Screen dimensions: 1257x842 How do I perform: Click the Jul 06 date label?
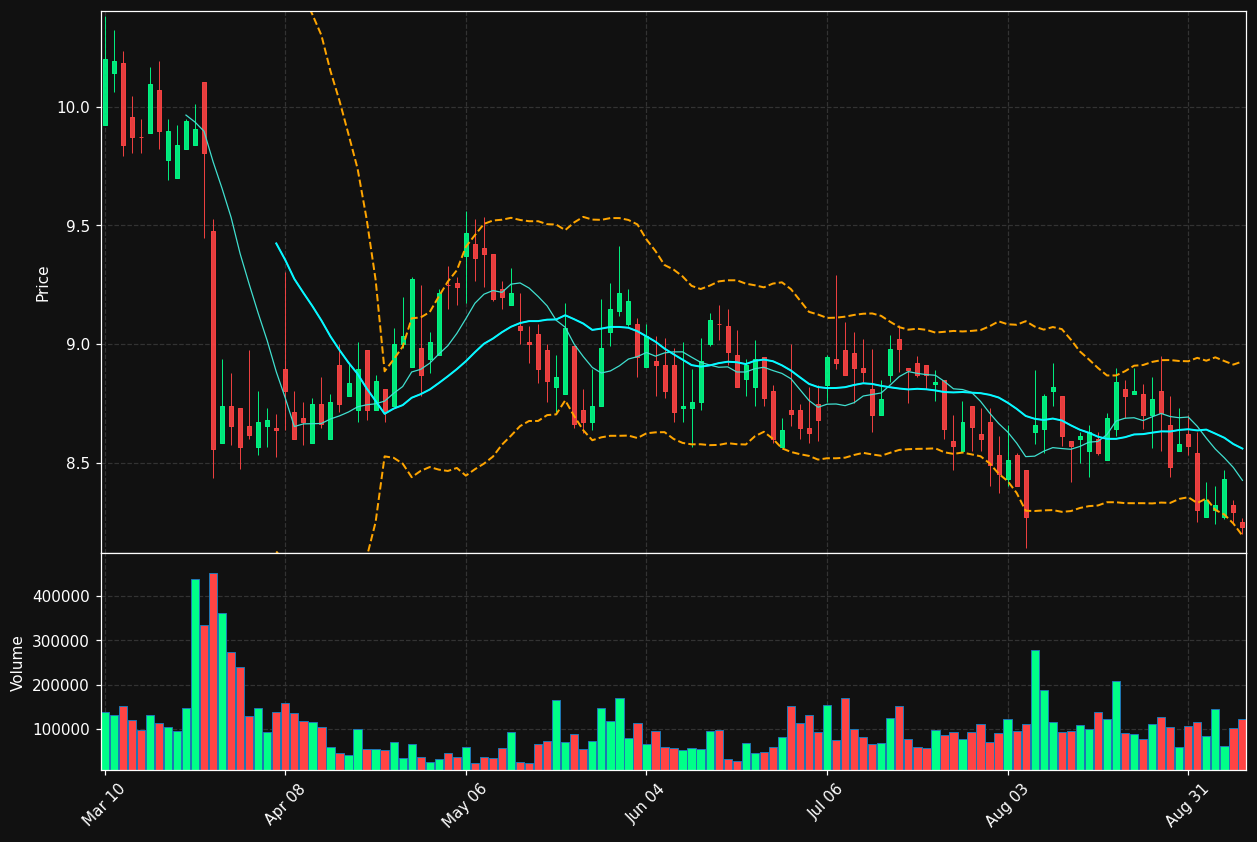826,805
